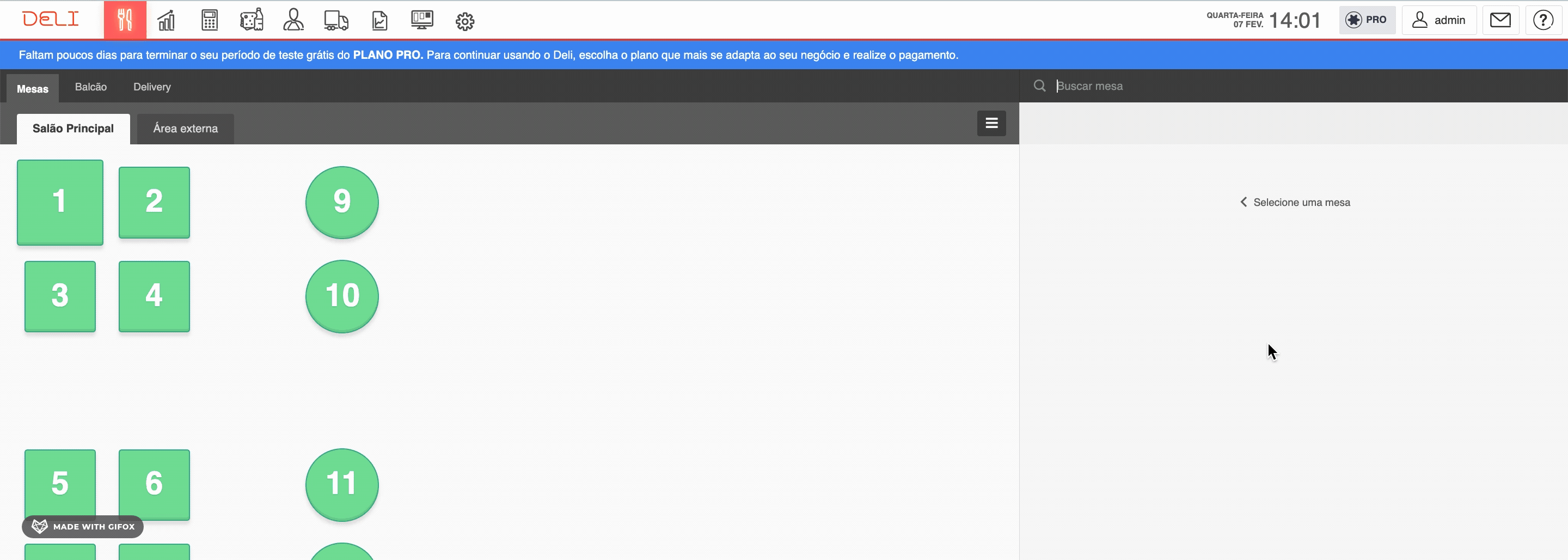
Task: Open the admin user menu
Action: click(x=1439, y=20)
